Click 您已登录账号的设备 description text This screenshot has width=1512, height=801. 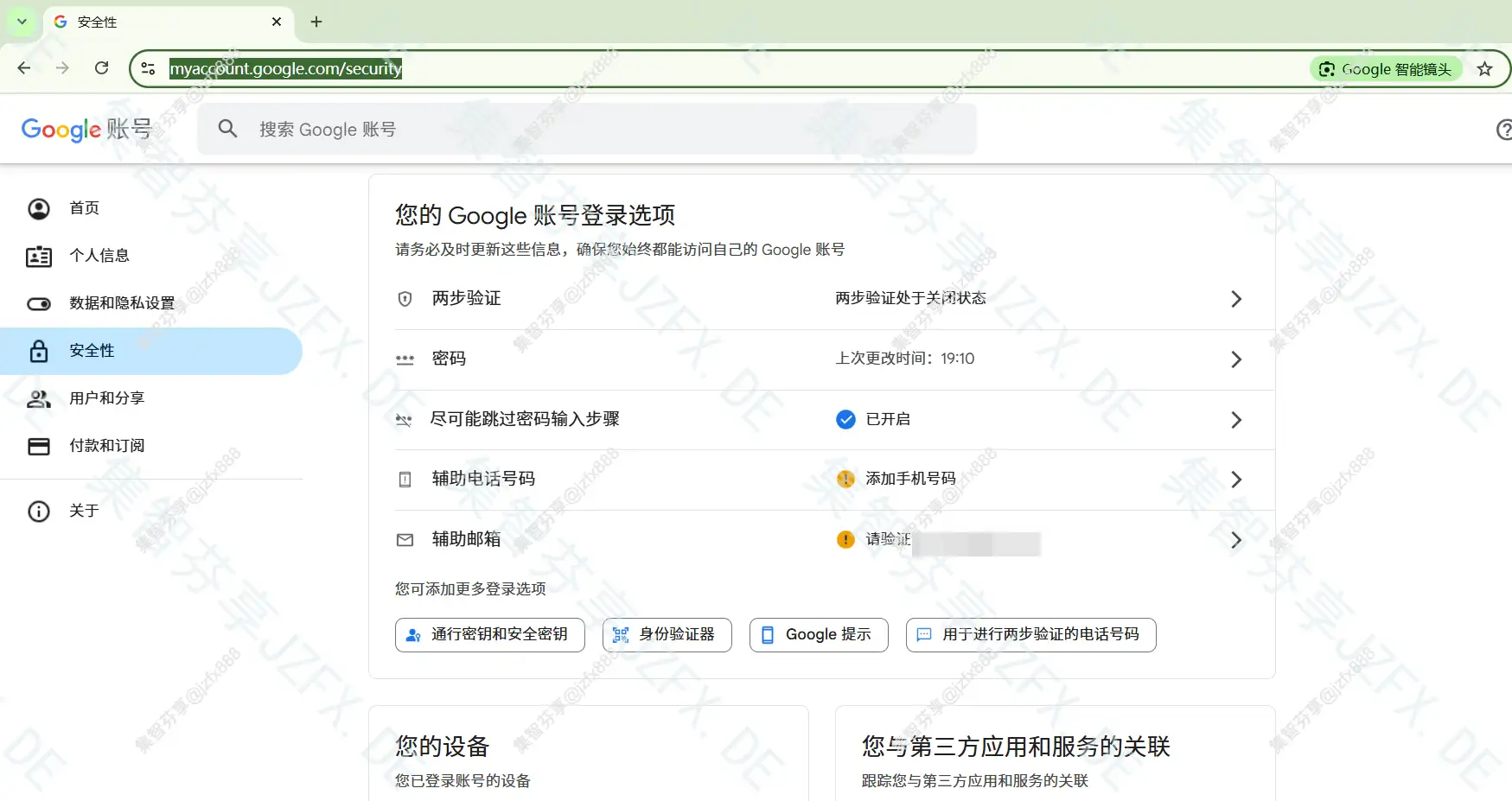point(463,781)
